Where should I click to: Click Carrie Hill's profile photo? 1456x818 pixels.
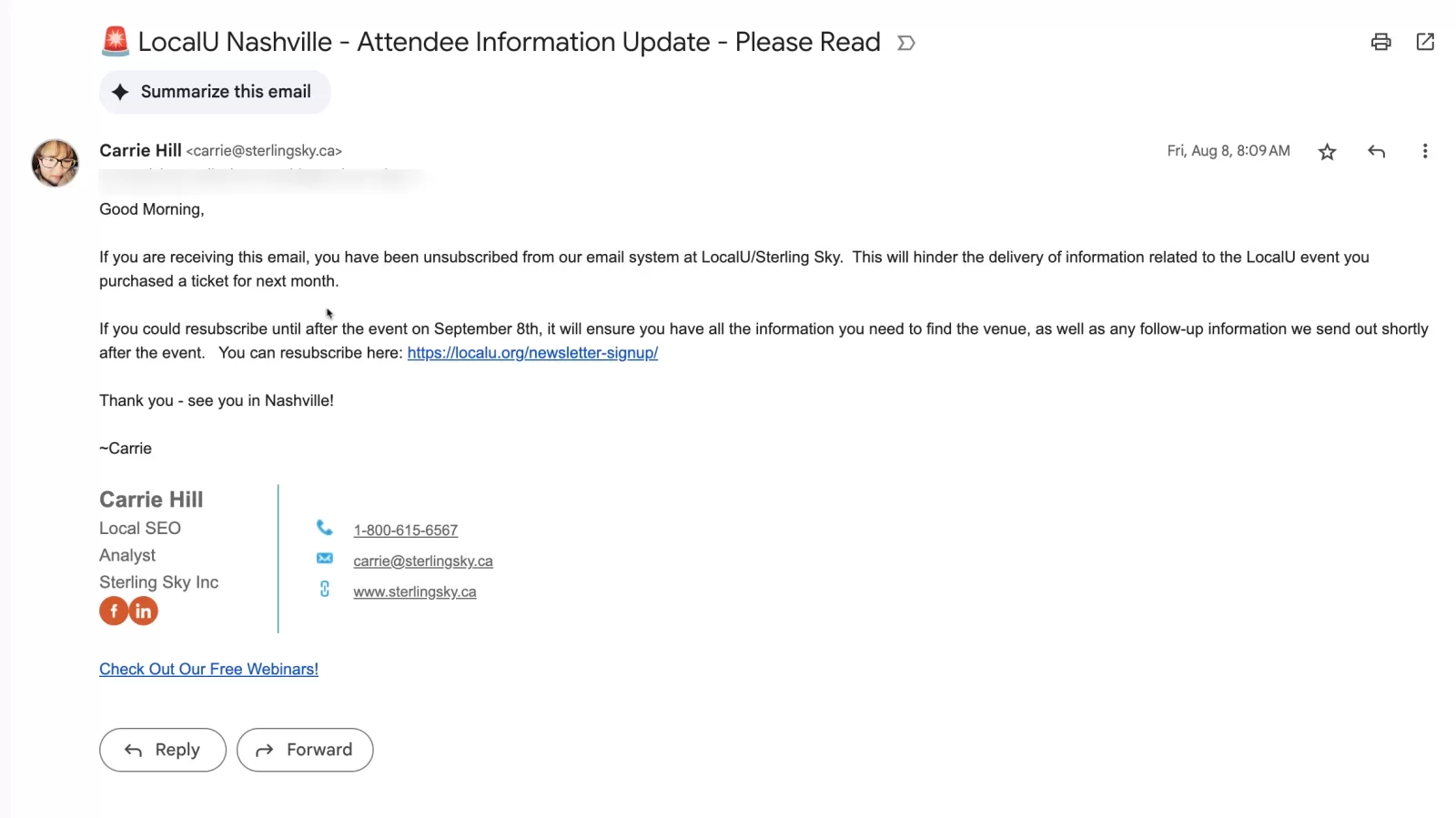click(x=56, y=163)
